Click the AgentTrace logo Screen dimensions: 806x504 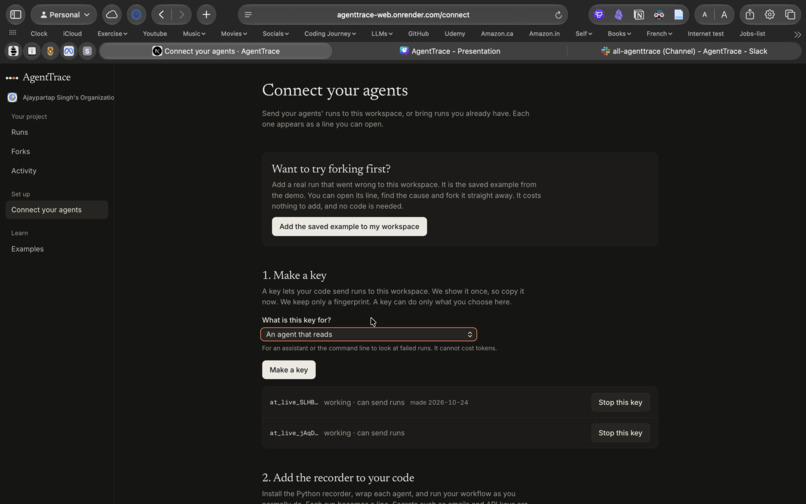tap(38, 78)
